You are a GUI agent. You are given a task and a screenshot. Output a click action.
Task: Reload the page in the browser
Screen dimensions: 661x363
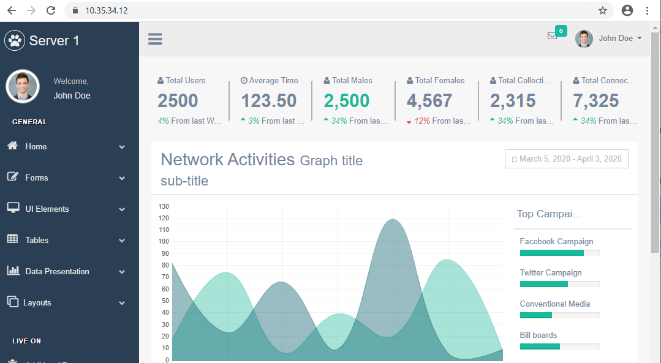point(51,11)
